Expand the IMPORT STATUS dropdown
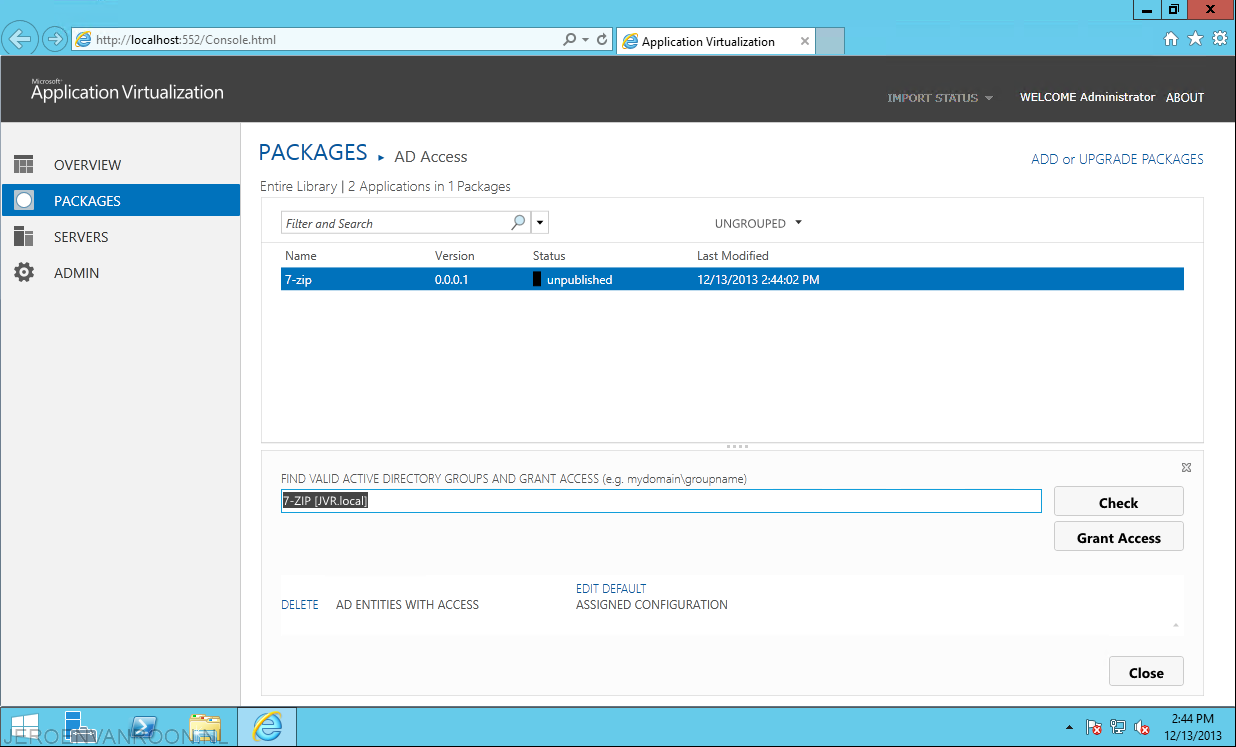 click(940, 98)
